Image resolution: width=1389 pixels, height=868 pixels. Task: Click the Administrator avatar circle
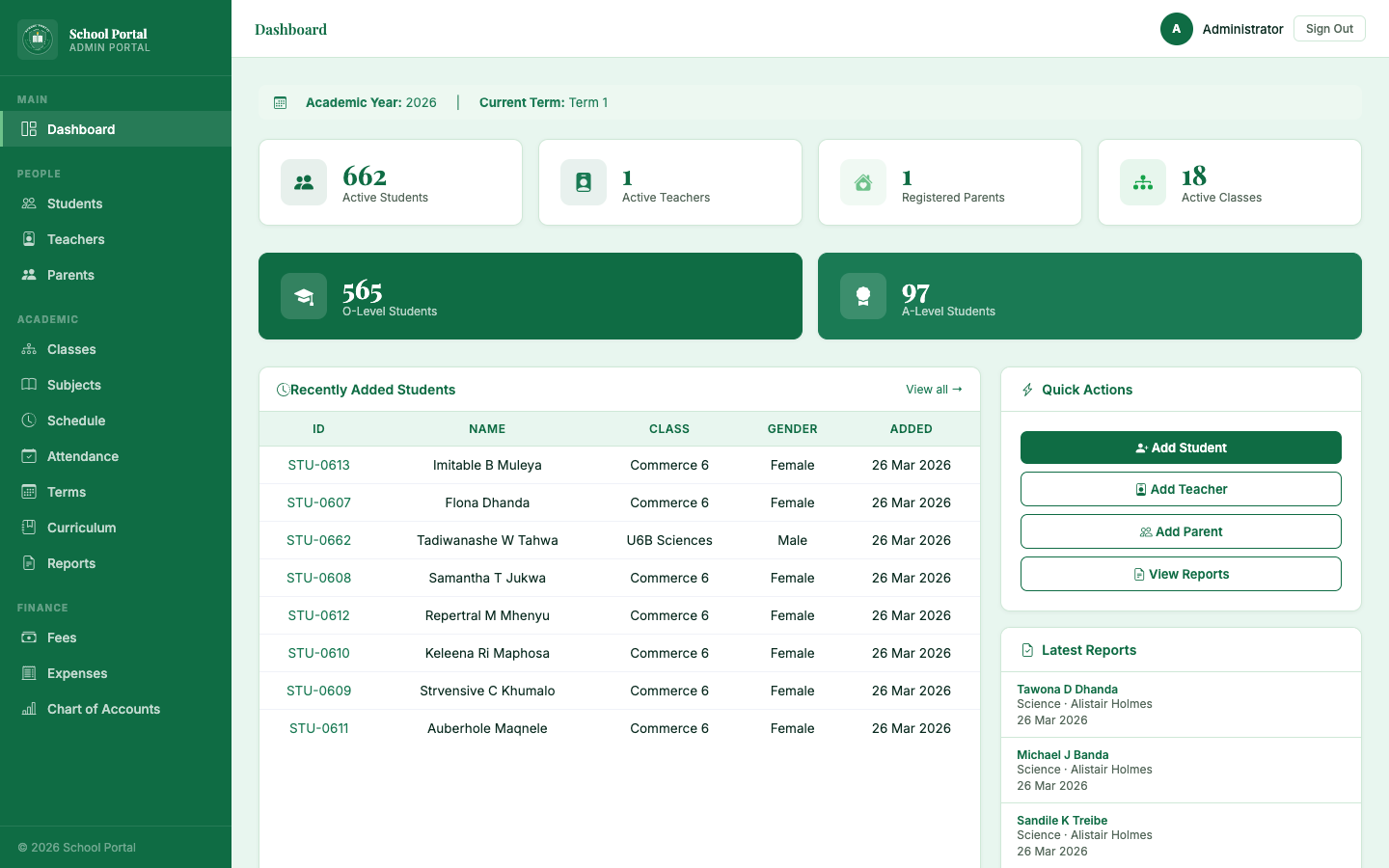click(x=1176, y=29)
